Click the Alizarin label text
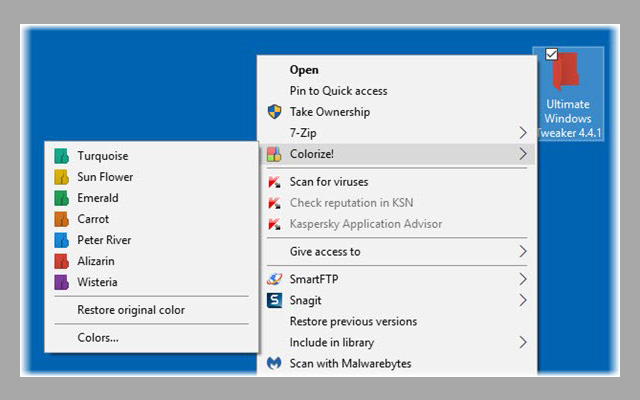This screenshot has height=400, width=640. click(96, 261)
